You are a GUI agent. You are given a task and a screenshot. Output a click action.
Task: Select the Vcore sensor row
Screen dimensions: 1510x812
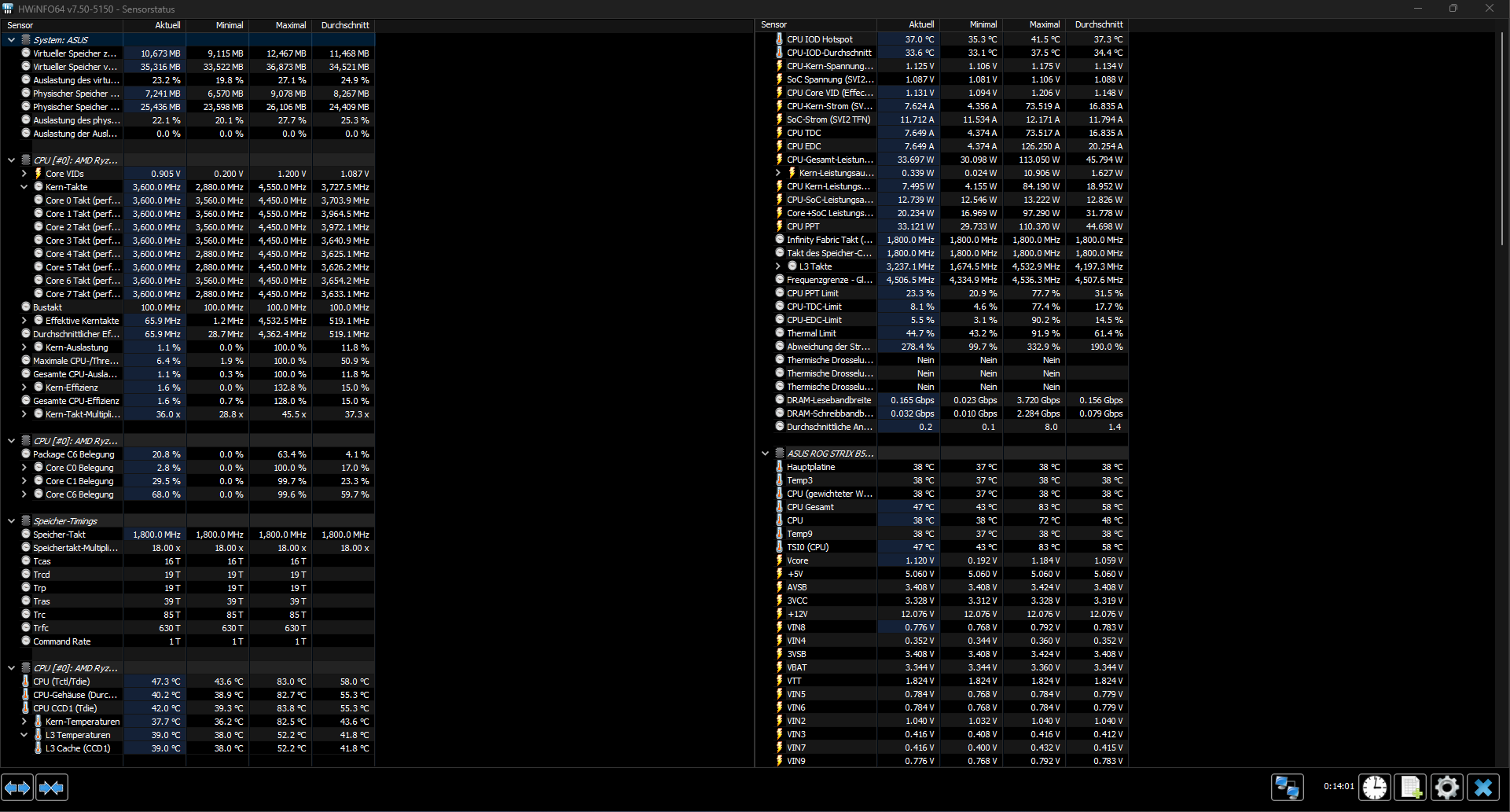pos(825,560)
